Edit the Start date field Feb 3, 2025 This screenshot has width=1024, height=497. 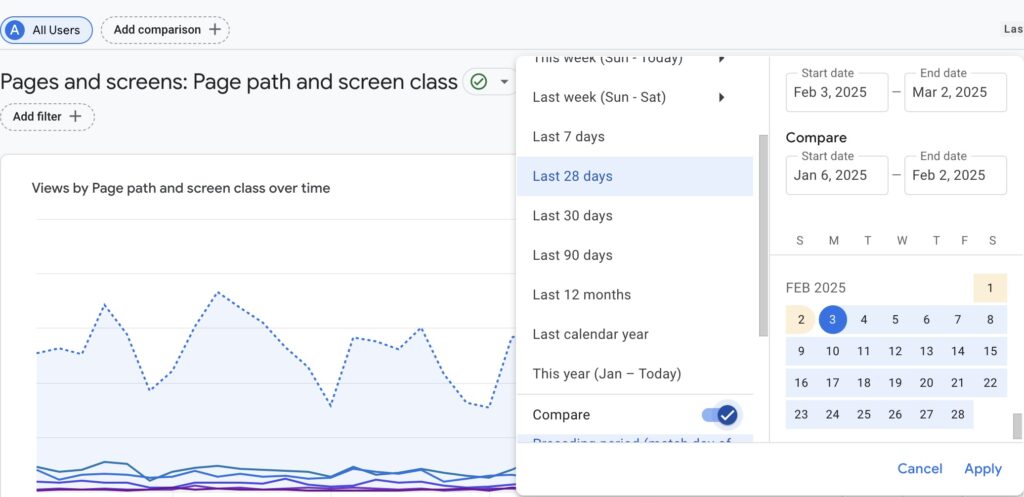click(837, 92)
